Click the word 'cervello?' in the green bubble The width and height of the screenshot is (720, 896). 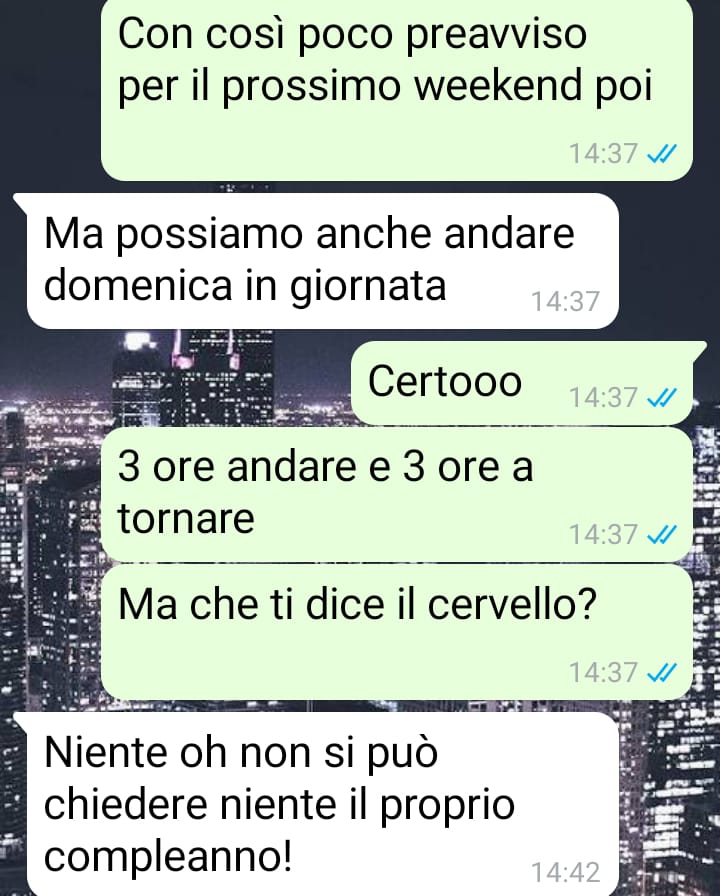[512, 605]
